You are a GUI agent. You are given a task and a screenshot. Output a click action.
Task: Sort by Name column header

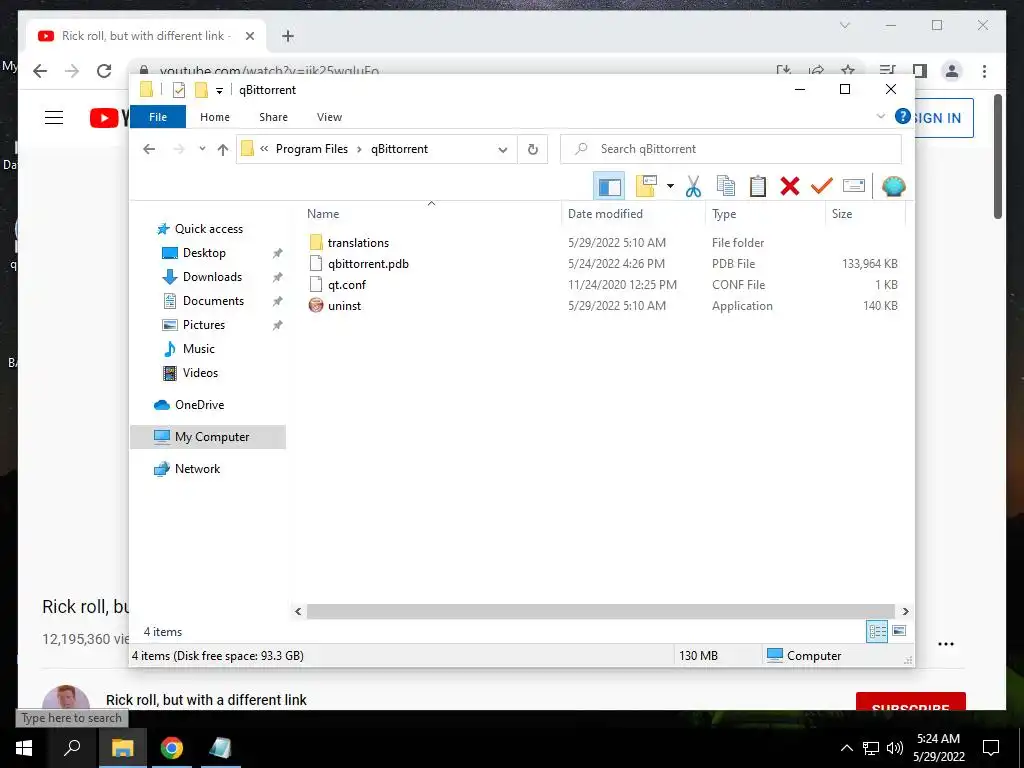[x=323, y=214]
